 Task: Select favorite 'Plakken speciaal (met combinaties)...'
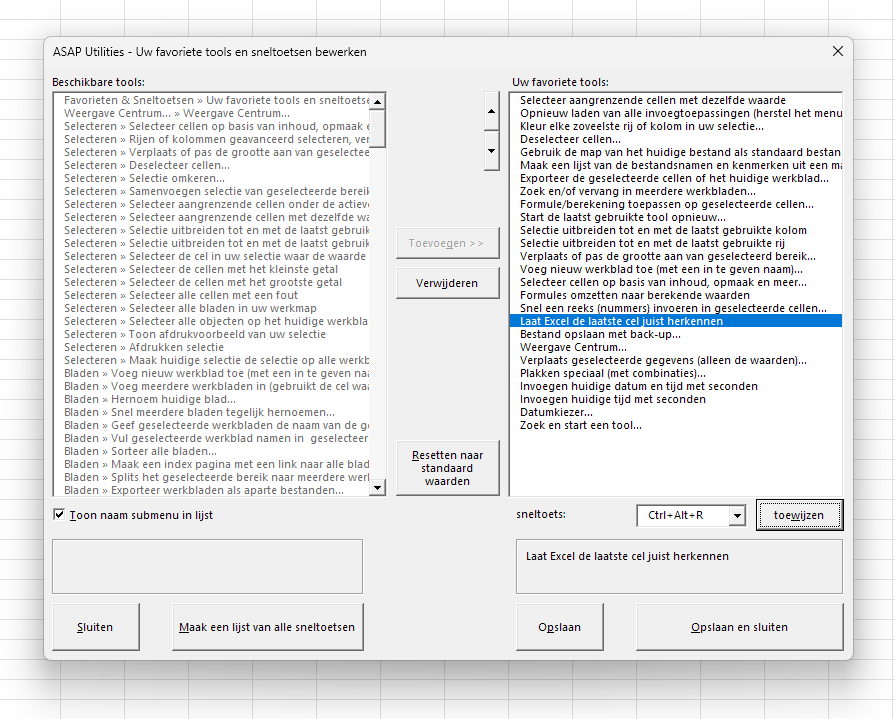point(676,374)
